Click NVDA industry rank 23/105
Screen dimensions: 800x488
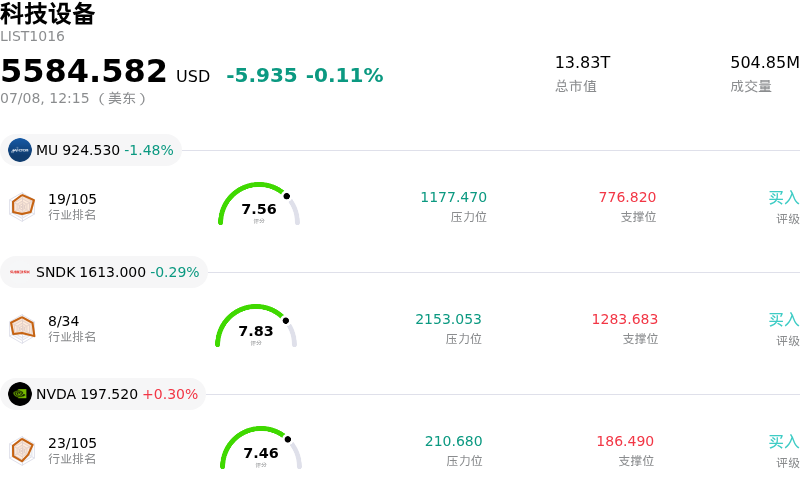(x=72, y=443)
